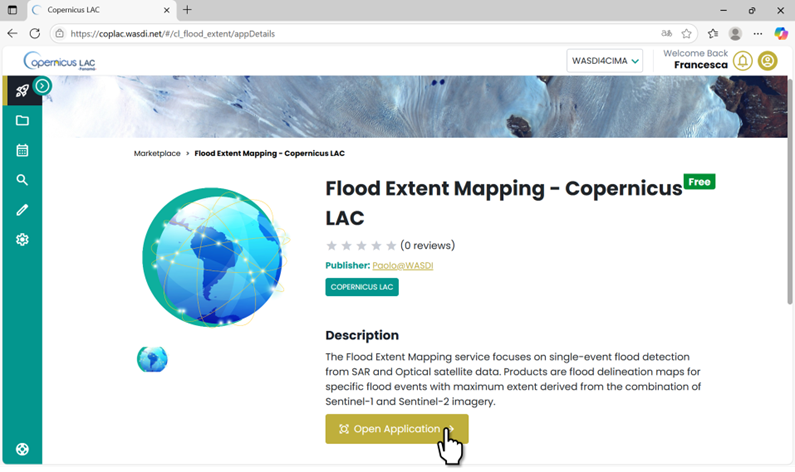Open the search icon in sidebar

22,180
